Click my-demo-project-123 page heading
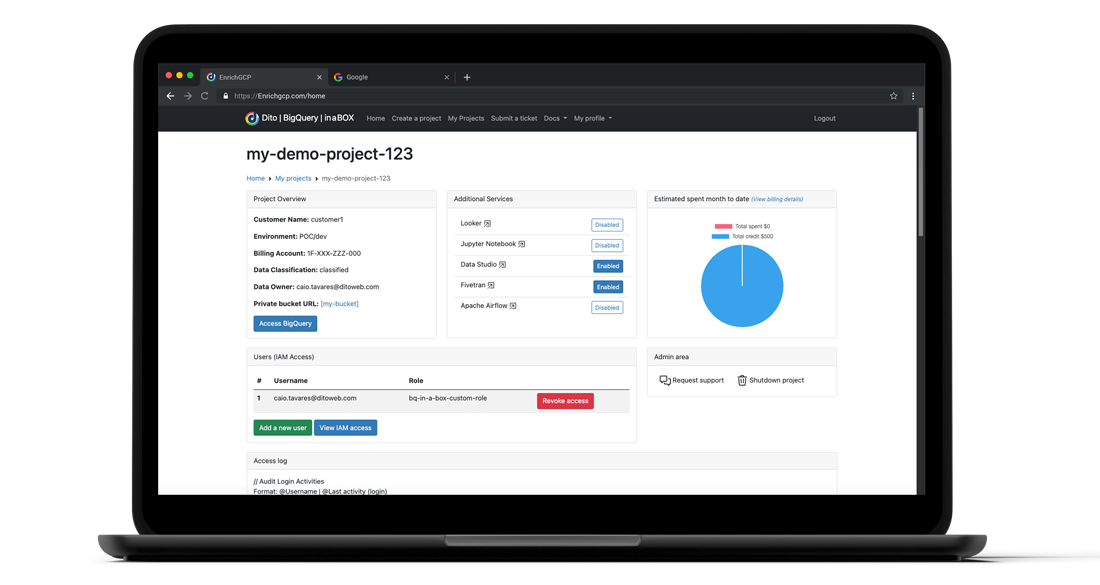1100x585 pixels. click(x=330, y=154)
